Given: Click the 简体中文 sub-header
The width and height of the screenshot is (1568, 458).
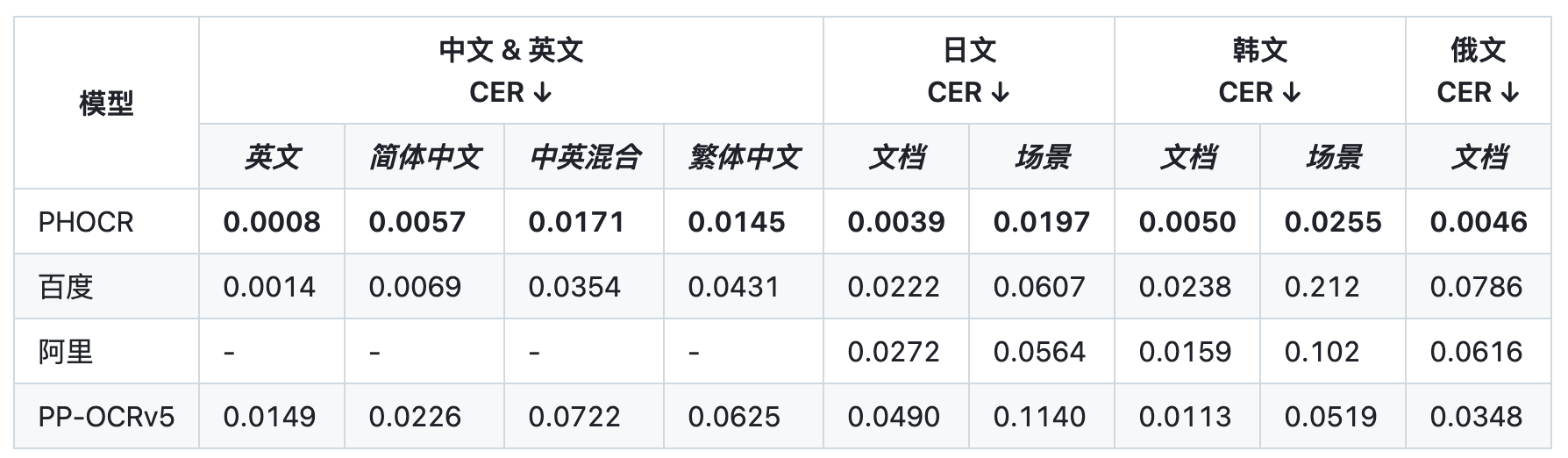Looking at the screenshot, I should (x=424, y=157).
